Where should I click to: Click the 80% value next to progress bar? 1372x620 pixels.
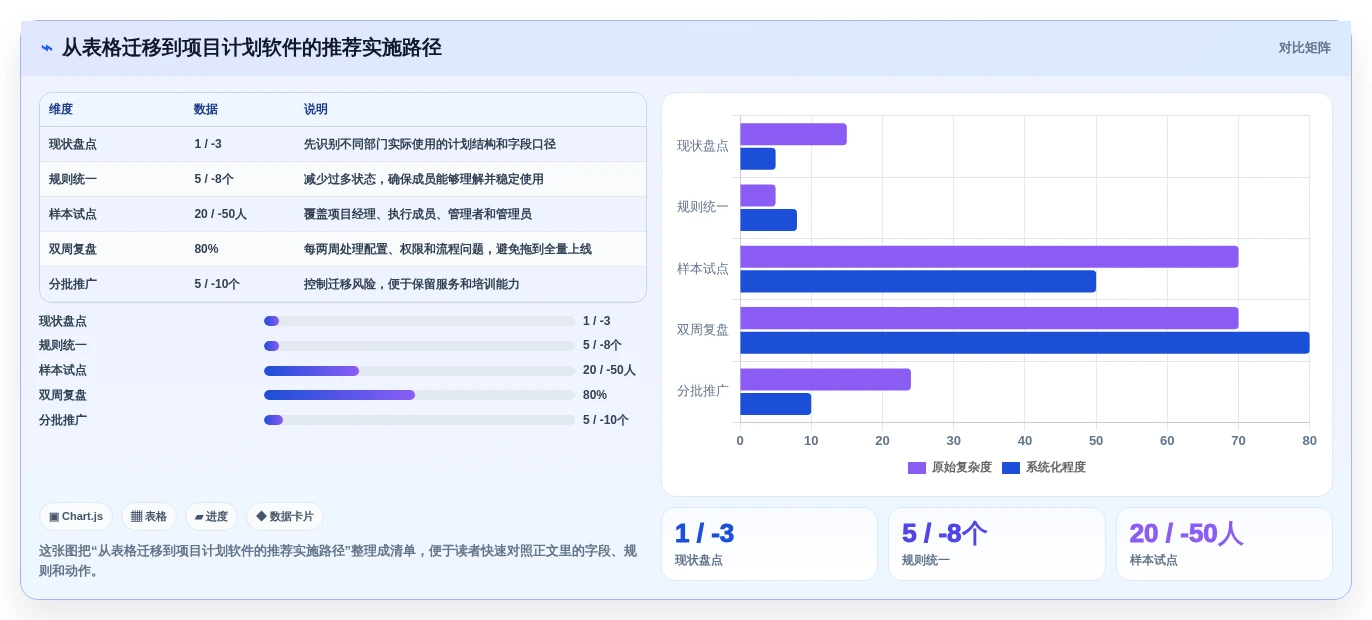[595, 395]
